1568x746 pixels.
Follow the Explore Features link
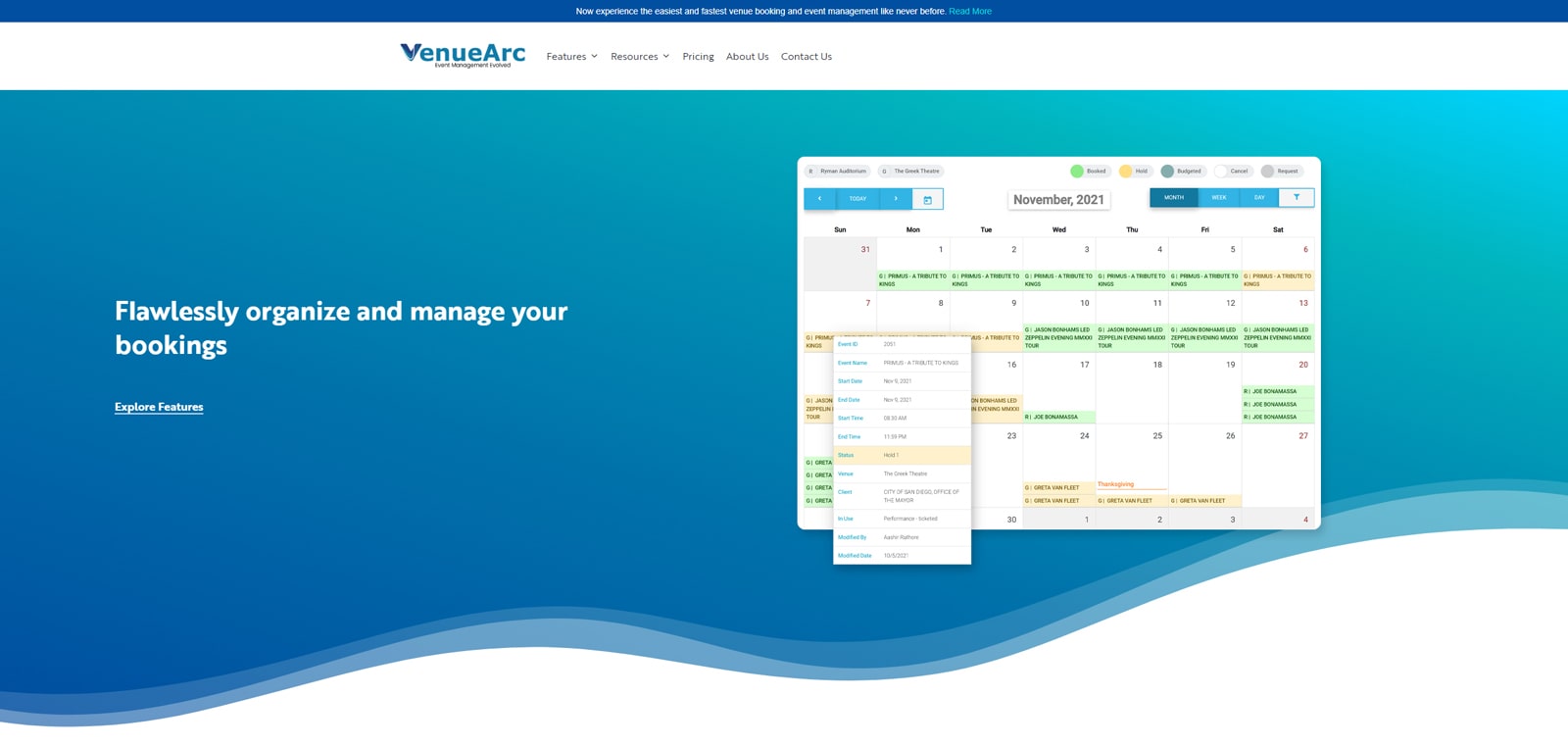[x=159, y=407]
